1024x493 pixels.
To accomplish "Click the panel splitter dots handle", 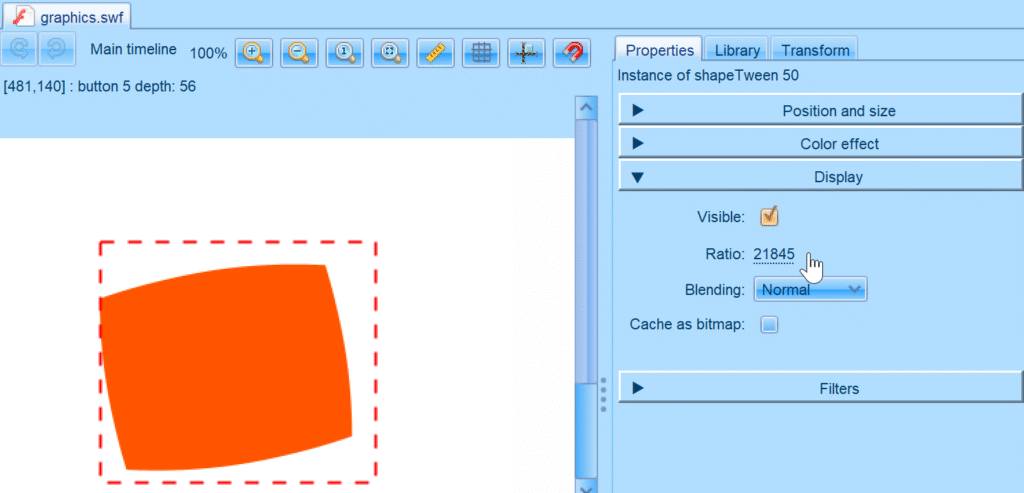I will [x=603, y=394].
